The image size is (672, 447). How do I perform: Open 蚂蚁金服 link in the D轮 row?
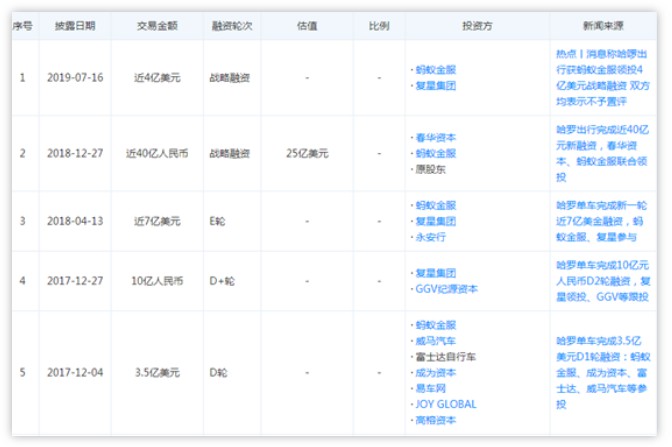(435, 325)
